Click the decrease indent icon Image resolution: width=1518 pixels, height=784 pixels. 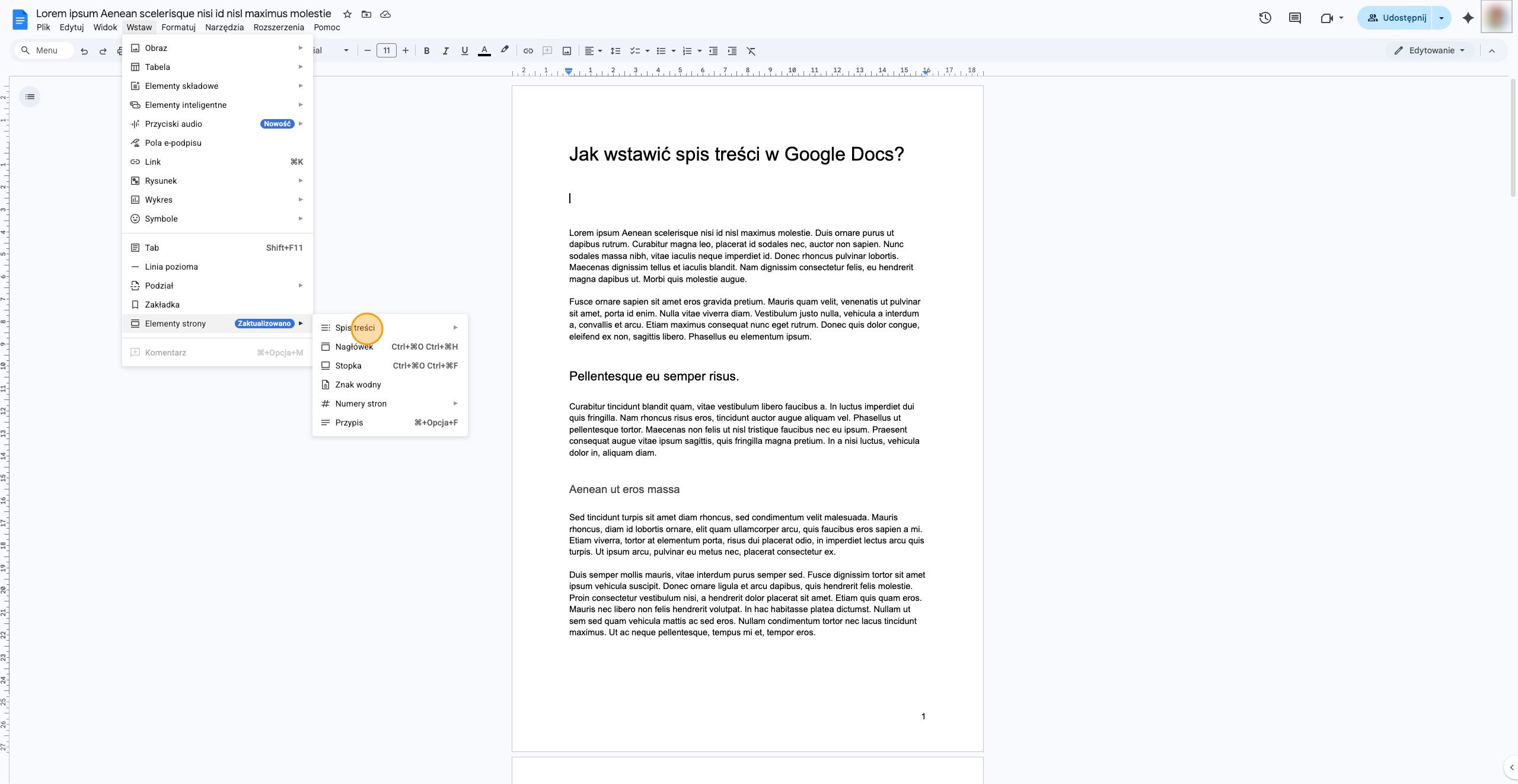click(713, 51)
